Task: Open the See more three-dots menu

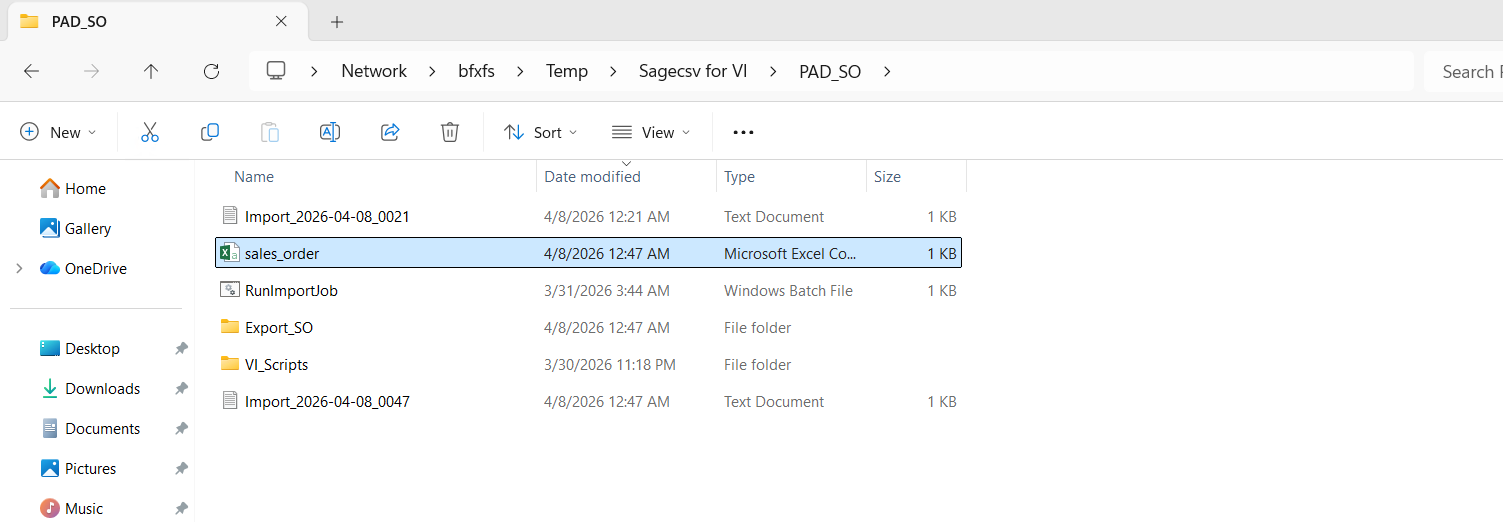Action: pos(743,132)
